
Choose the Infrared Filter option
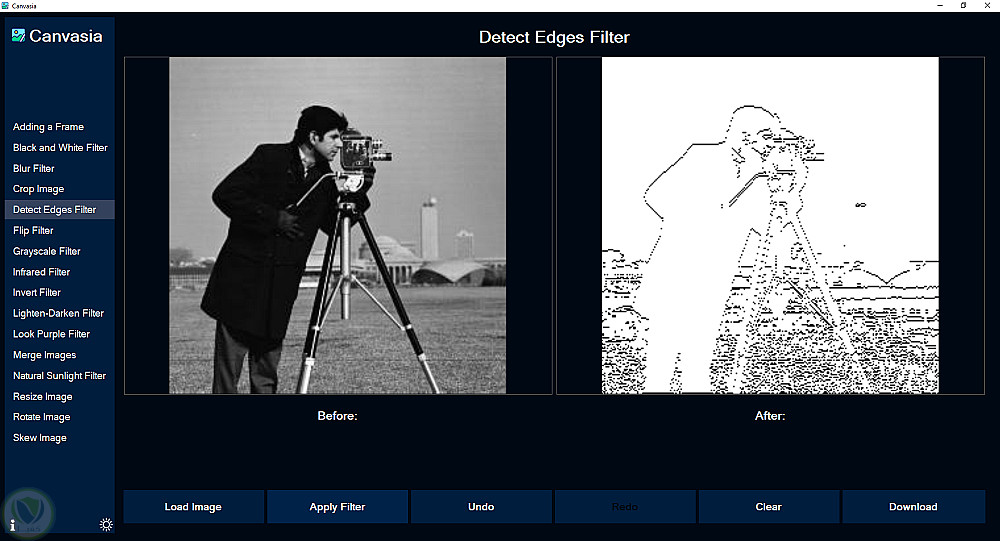41,272
